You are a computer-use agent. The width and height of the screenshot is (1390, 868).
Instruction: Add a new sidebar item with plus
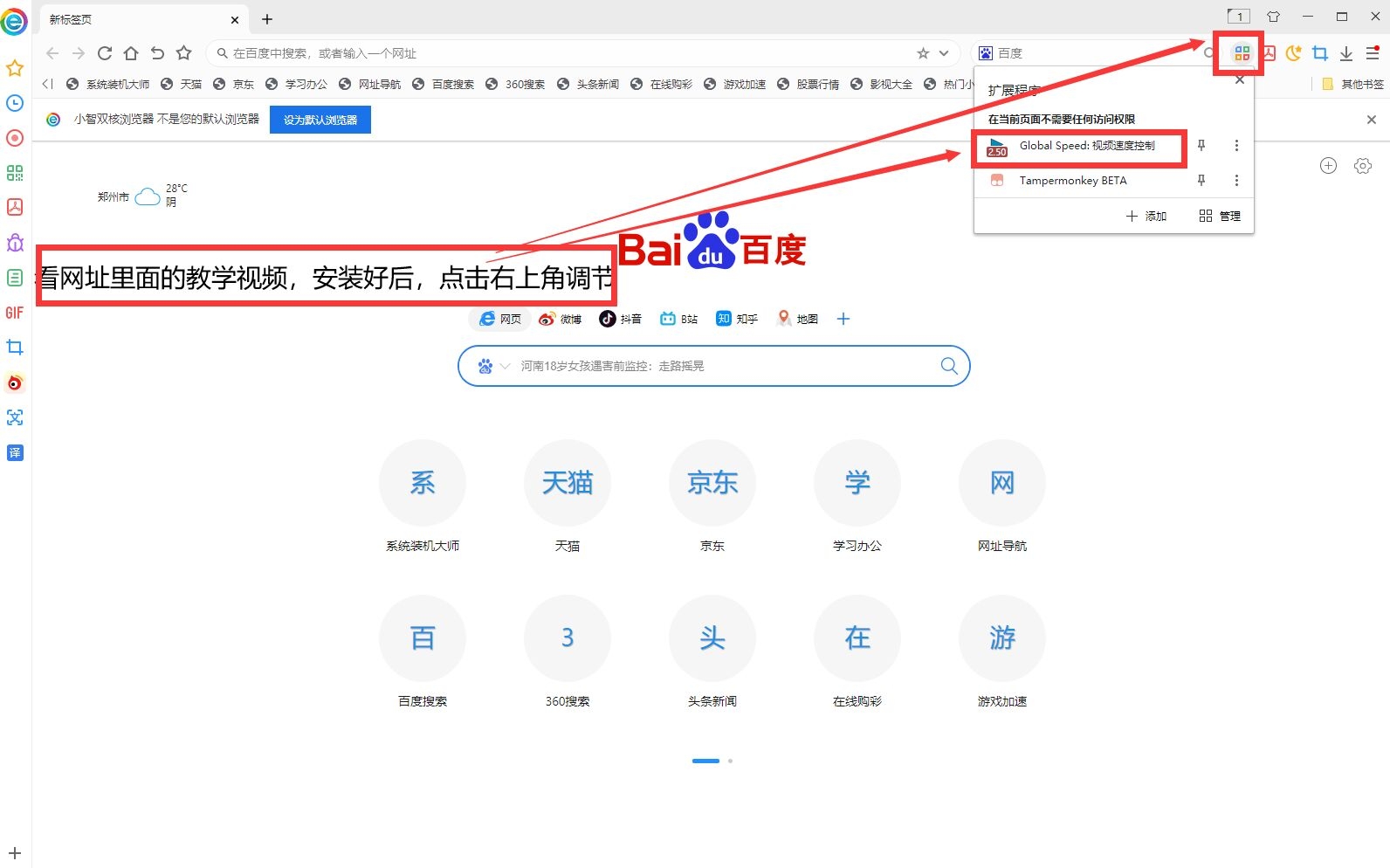[15, 853]
